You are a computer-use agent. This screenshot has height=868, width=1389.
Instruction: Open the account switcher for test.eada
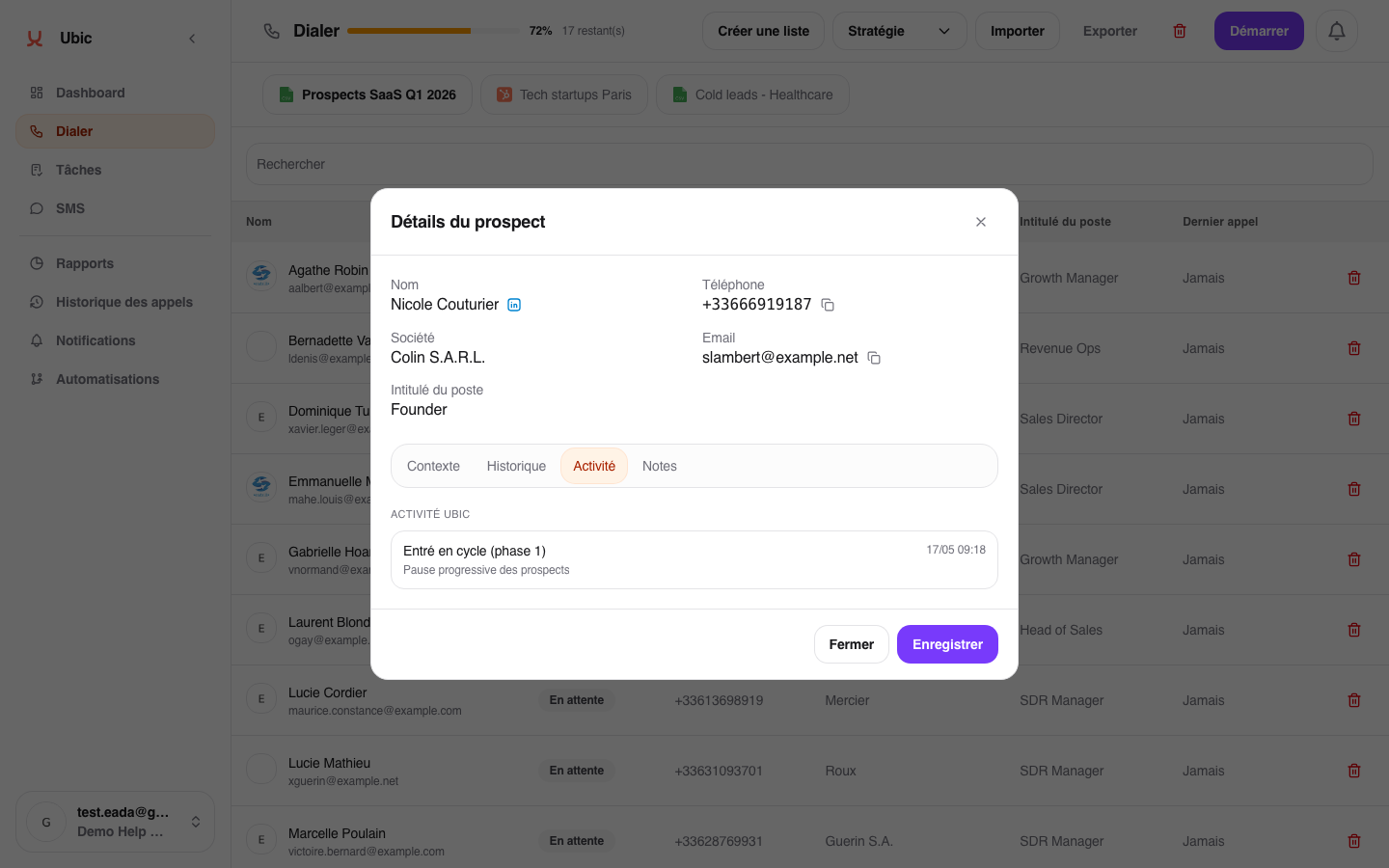click(115, 822)
